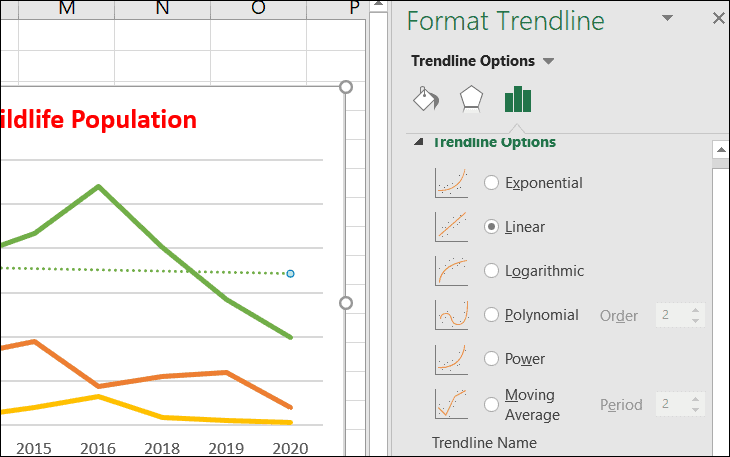Click the Wildlife Population chart title
The width and height of the screenshot is (730, 457).
tap(98, 120)
